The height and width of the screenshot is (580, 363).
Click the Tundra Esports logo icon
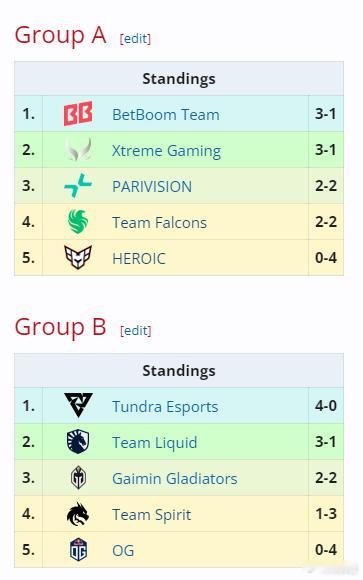coord(78,405)
